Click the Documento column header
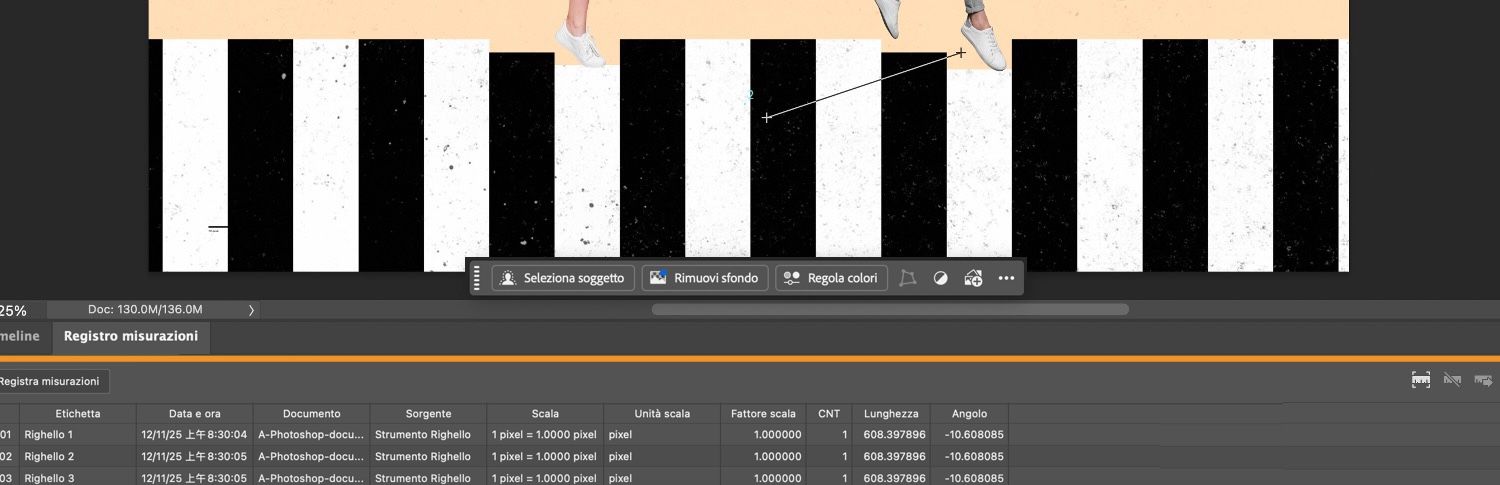The height and width of the screenshot is (485, 1500). [x=312, y=414]
